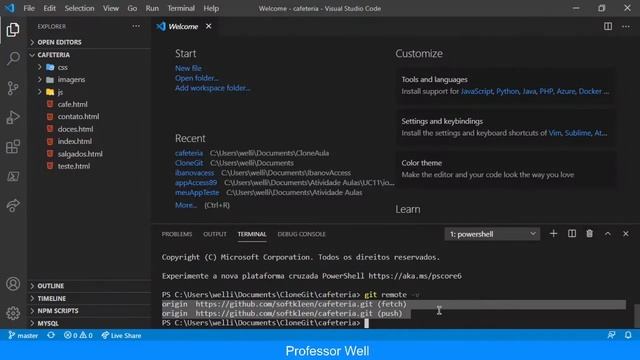Image resolution: width=640 pixels, height=360 pixels.
Task: Open the Manage gear icon
Action: click(x=13, y=313)
